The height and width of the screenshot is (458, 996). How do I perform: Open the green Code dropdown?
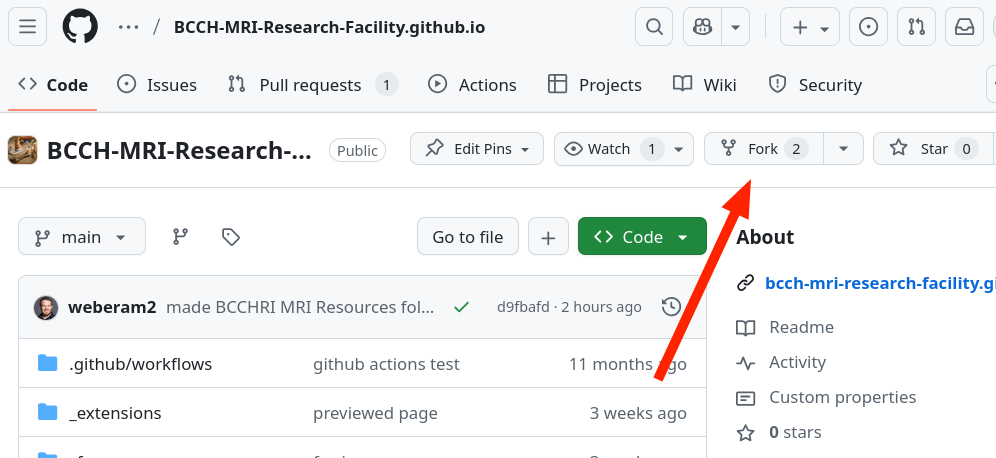point(642,237)
